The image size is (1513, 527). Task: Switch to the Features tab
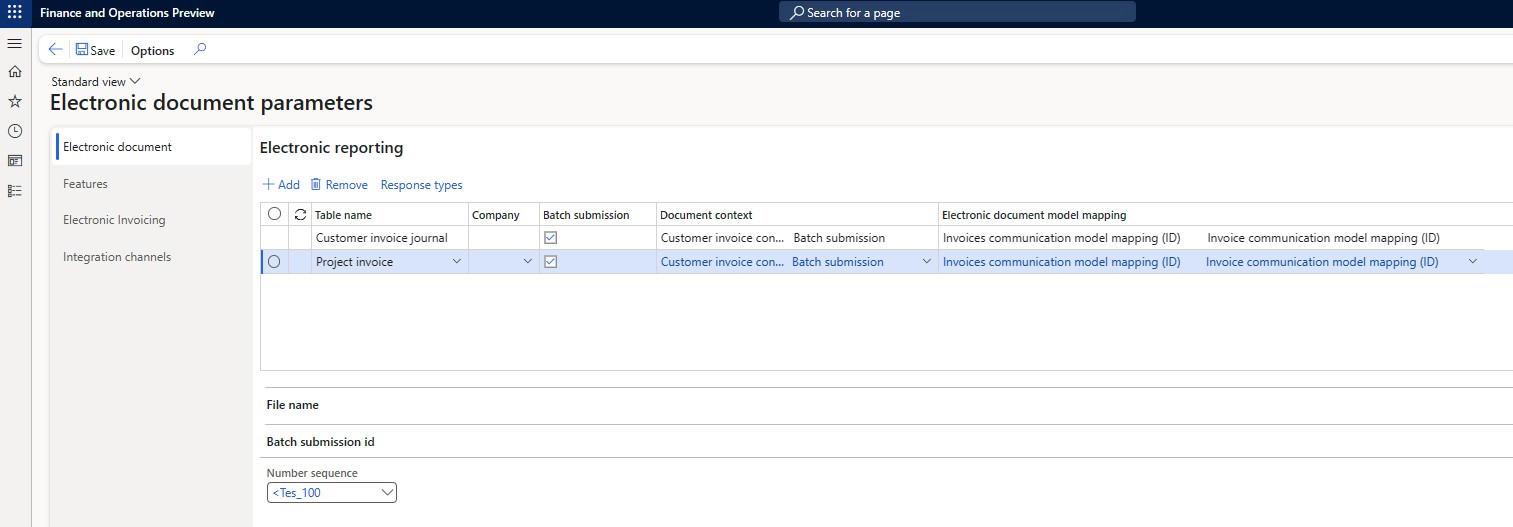coord(153,184)
